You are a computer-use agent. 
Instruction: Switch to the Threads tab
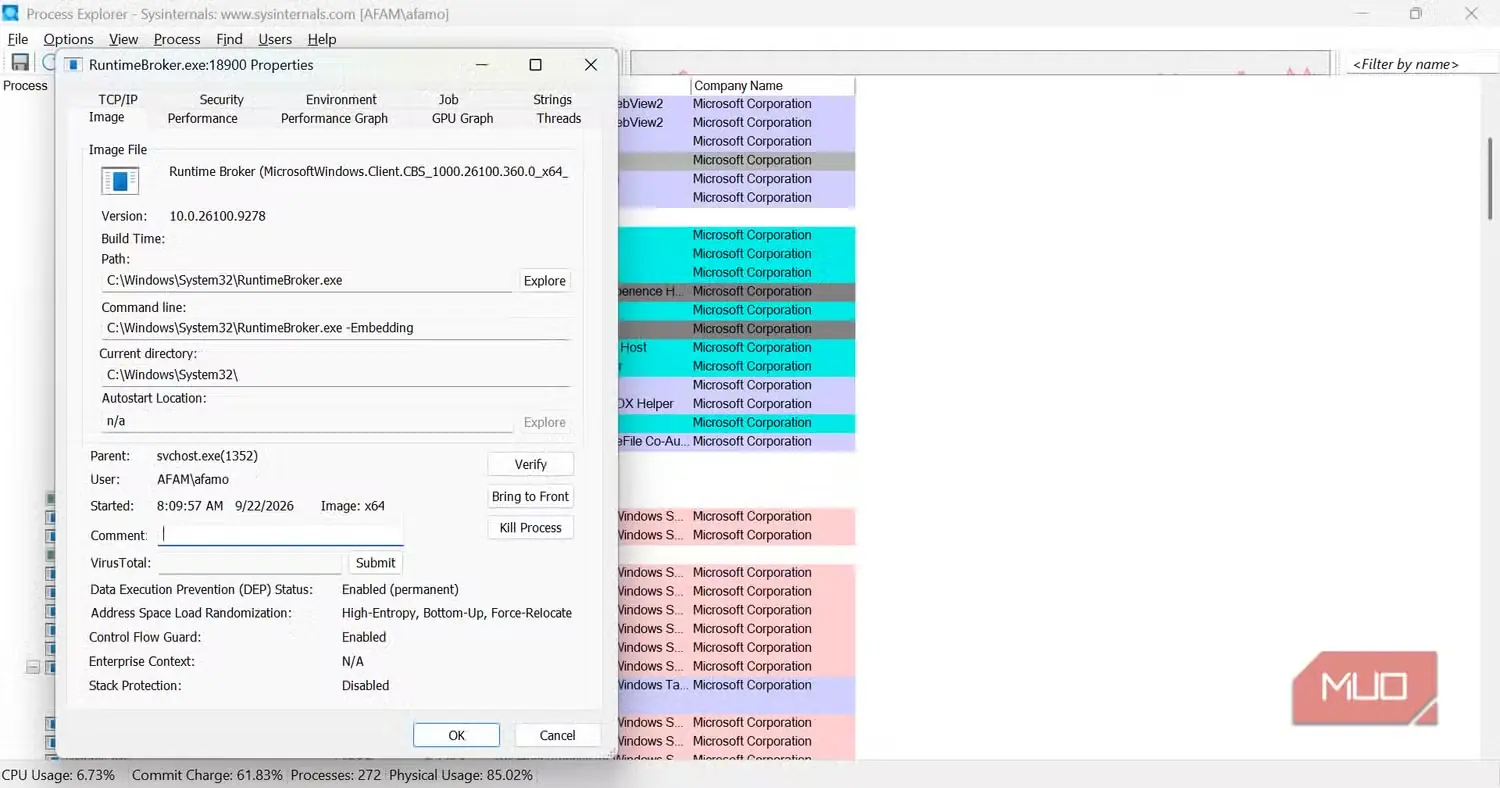[x=558, y=118]
